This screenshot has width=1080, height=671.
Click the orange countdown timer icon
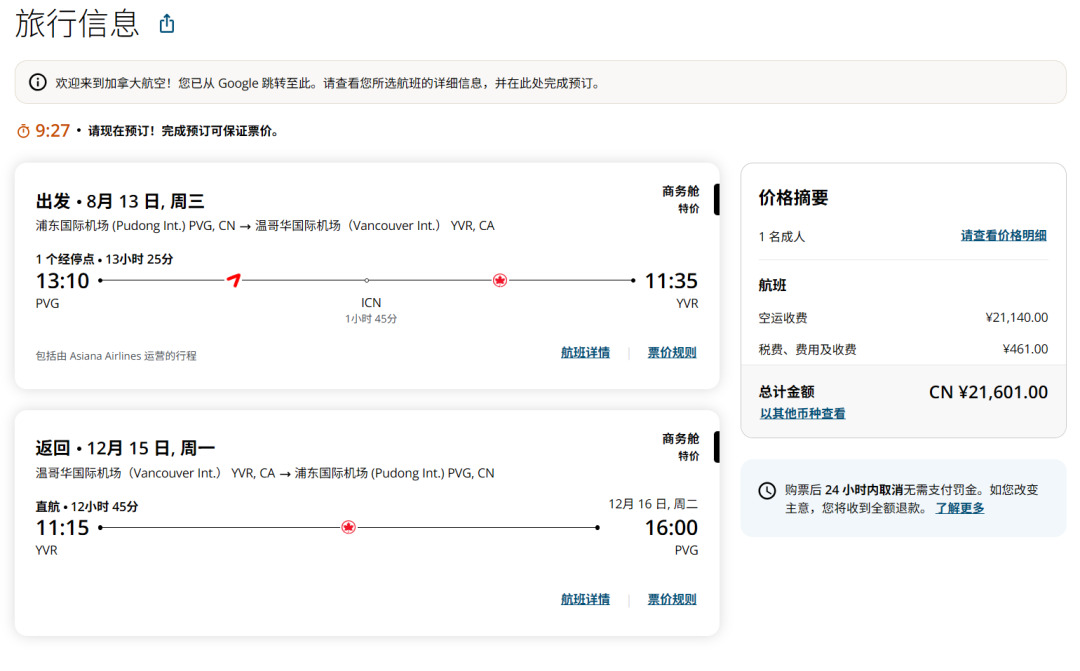click(x=23, y=131)
